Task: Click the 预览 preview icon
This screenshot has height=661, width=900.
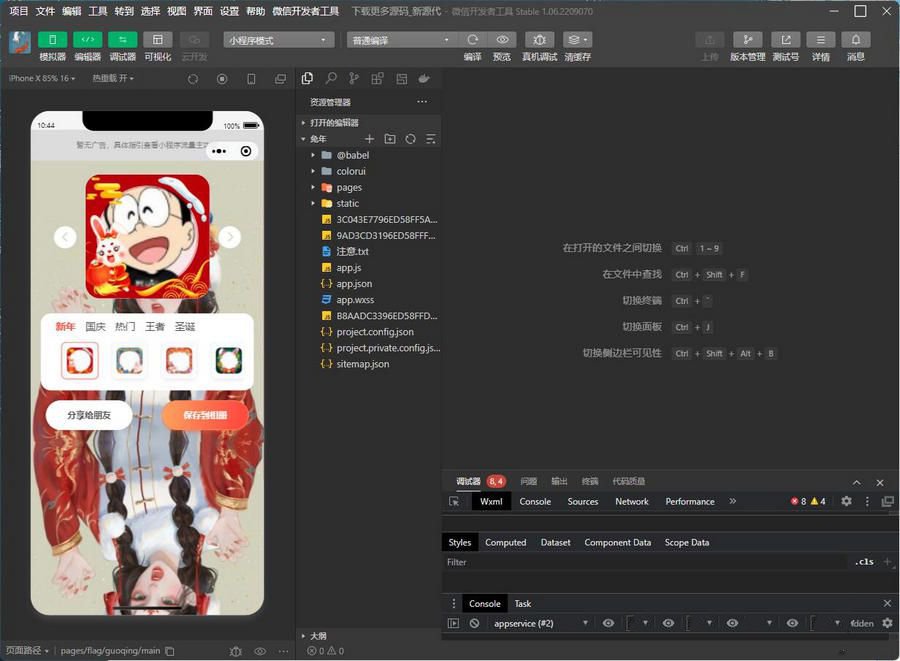Action: click(502, 39)
